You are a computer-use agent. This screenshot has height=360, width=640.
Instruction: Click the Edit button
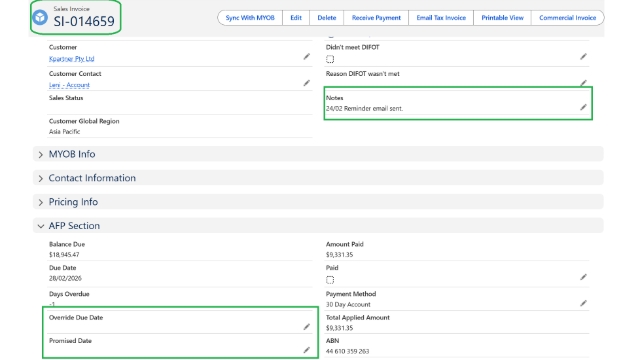[x=296, y=18]
